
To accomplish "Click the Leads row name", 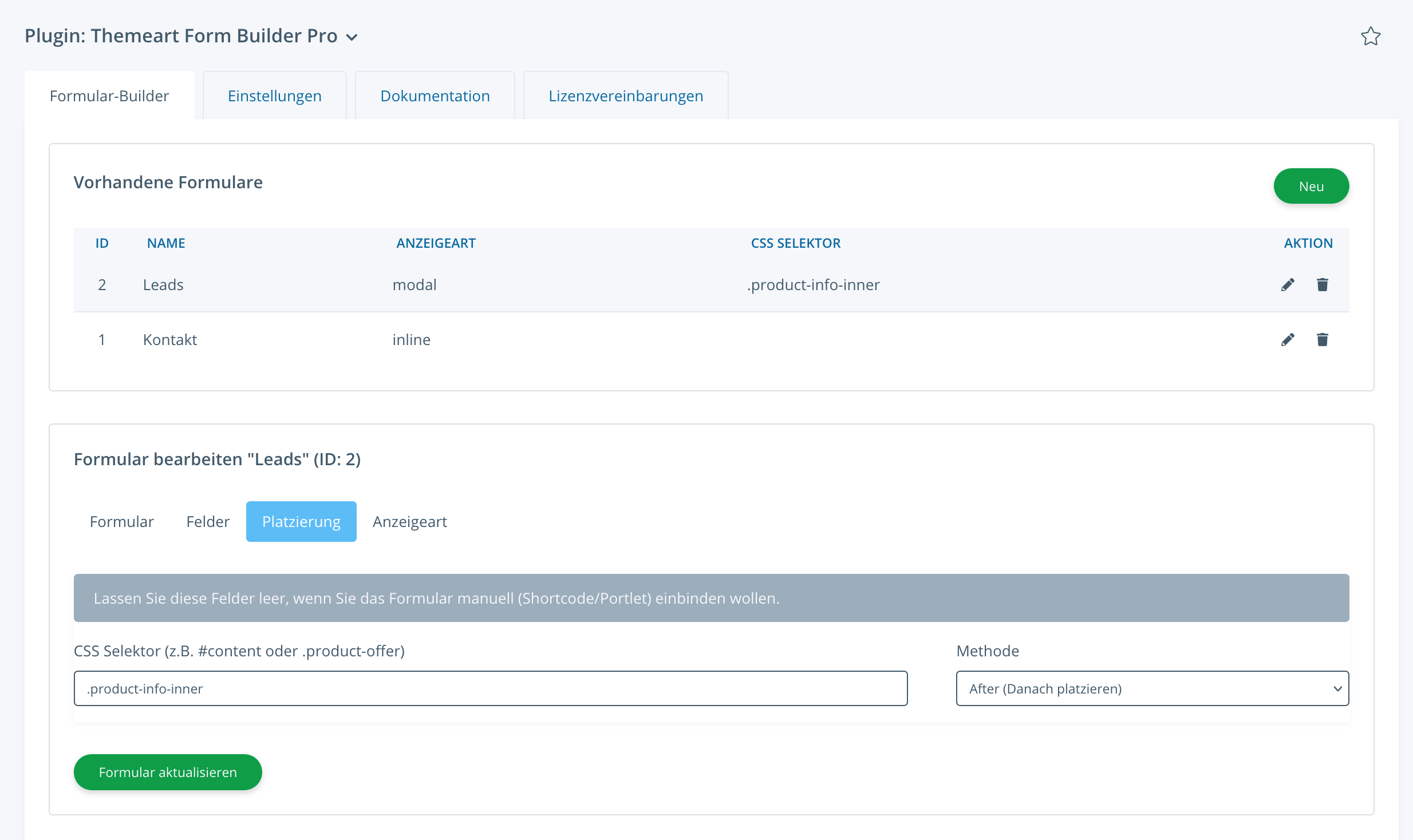I will click(163, 285).
